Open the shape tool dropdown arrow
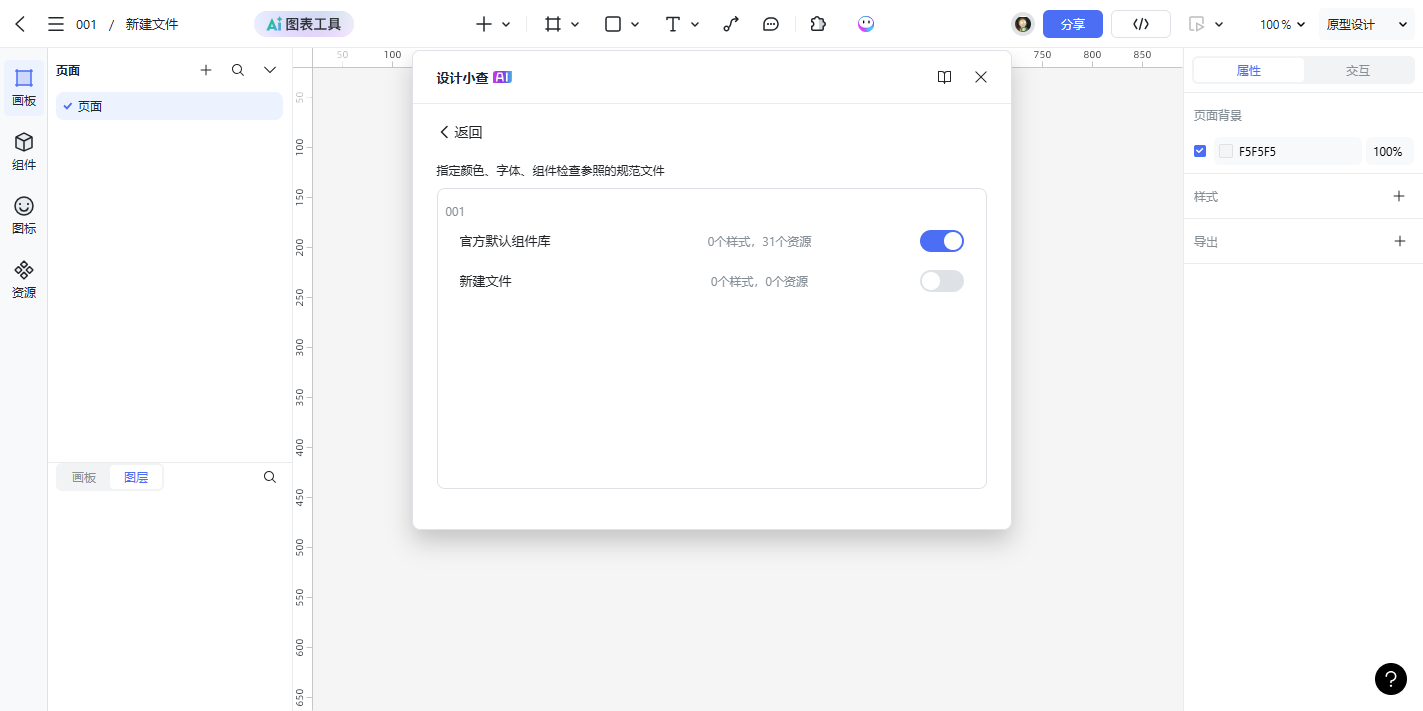This screenshot has width=1423, height=711. 637,23
